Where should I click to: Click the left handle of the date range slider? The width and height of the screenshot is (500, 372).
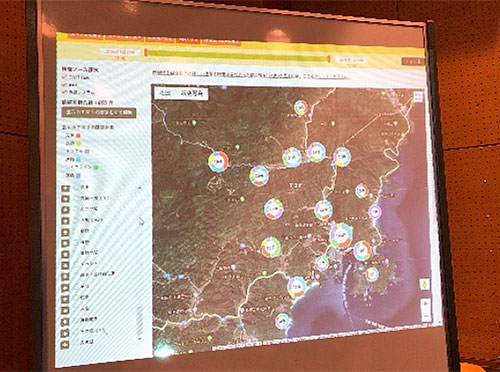pyautogui.click(x=146, y=52)
